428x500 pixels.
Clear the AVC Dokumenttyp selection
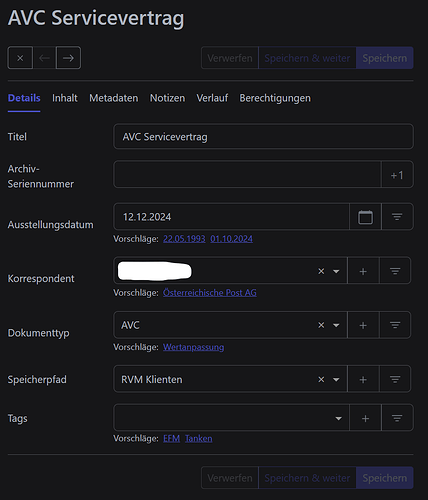[x=321, y=325]
